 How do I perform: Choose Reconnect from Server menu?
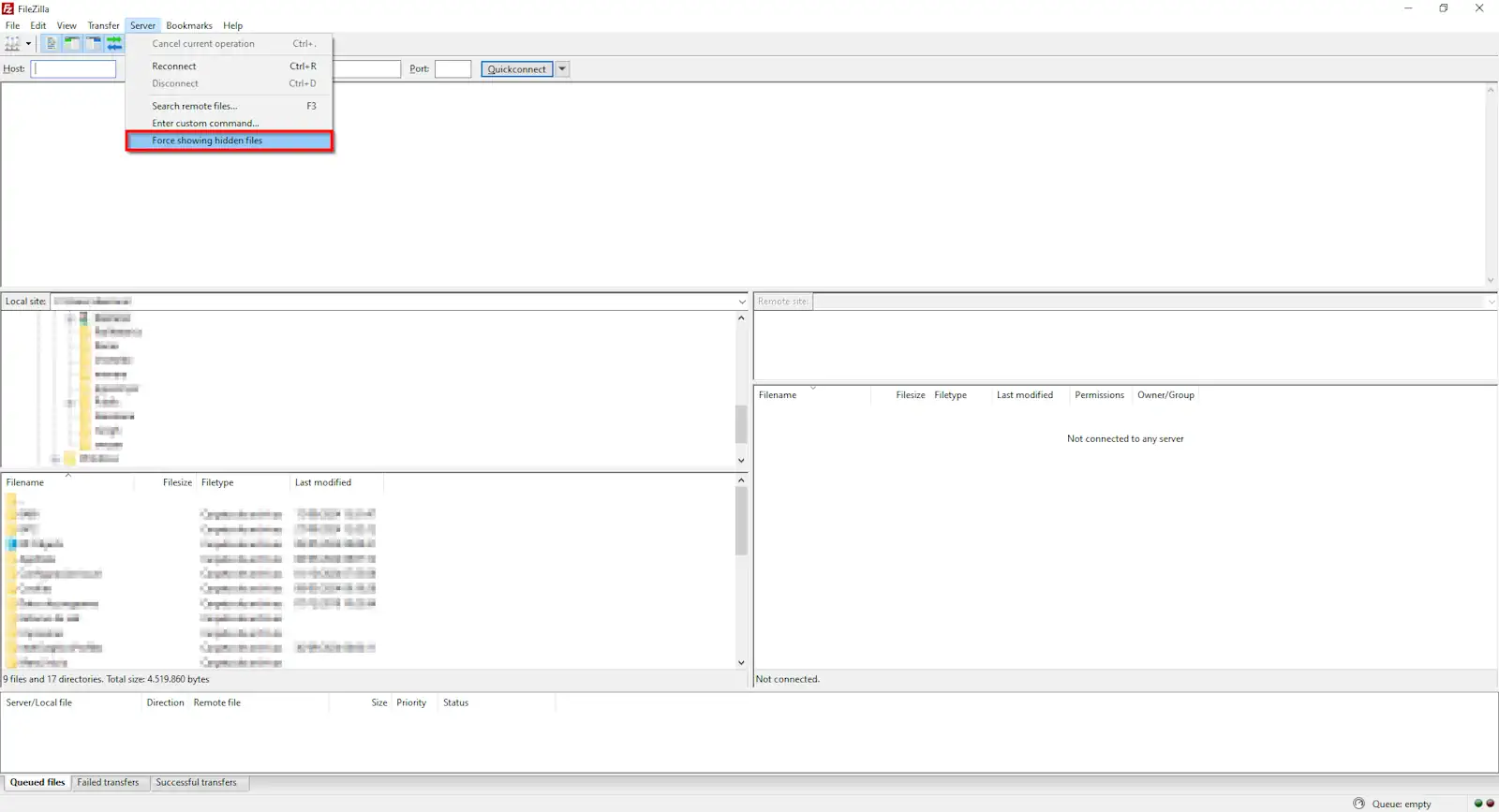pos(174,66)
